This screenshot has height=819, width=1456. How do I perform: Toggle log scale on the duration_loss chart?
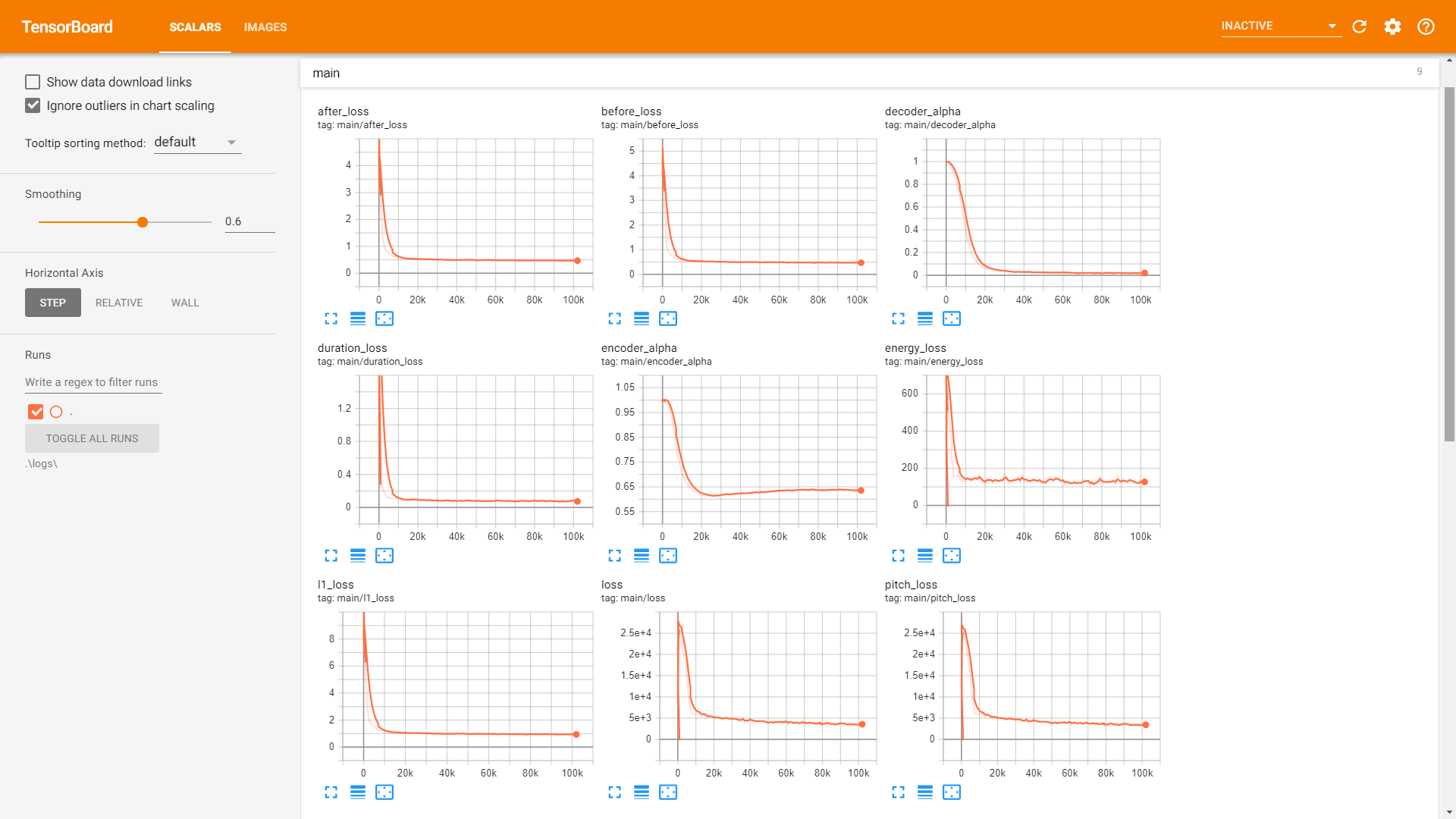(358, 556)
